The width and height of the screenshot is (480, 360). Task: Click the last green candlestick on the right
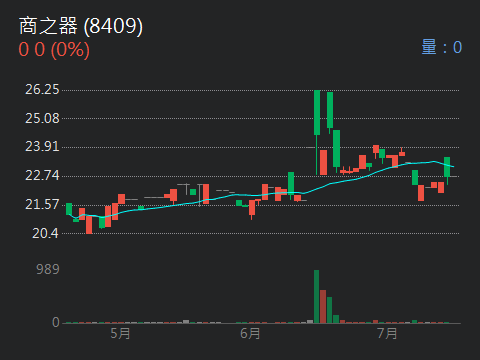pos(447,167)
